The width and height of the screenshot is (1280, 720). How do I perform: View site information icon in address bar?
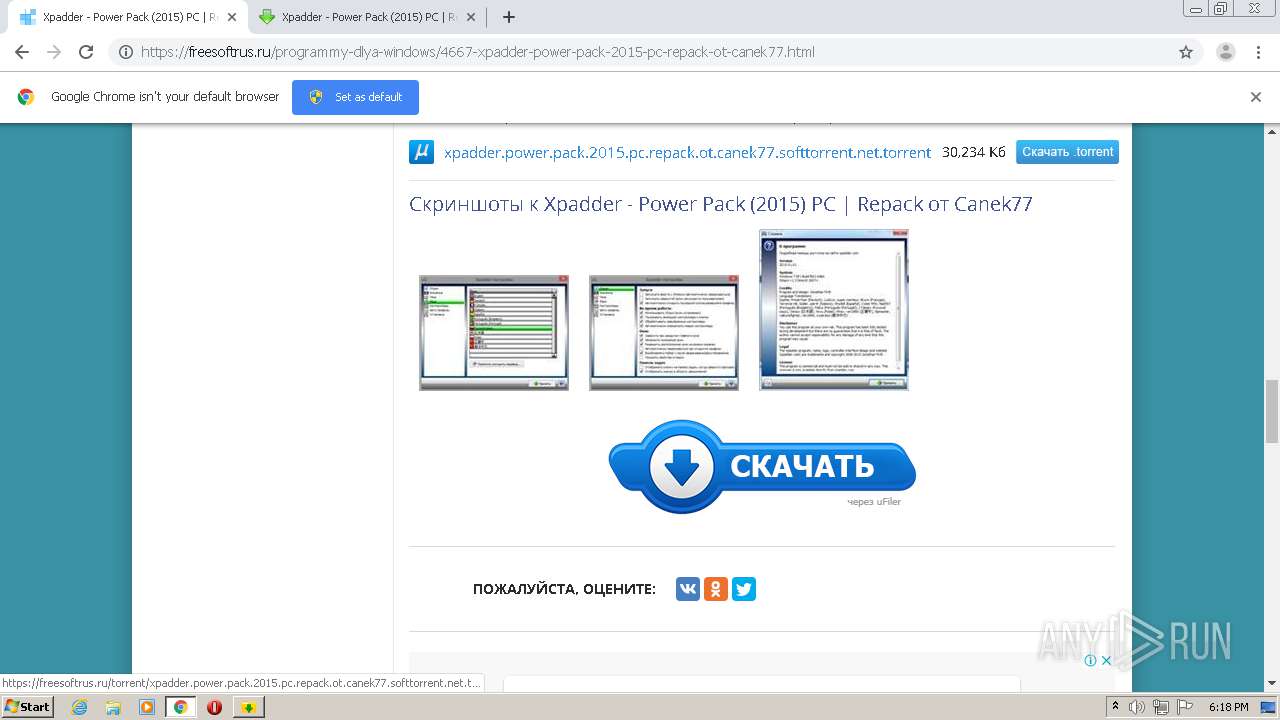(126, 52)
